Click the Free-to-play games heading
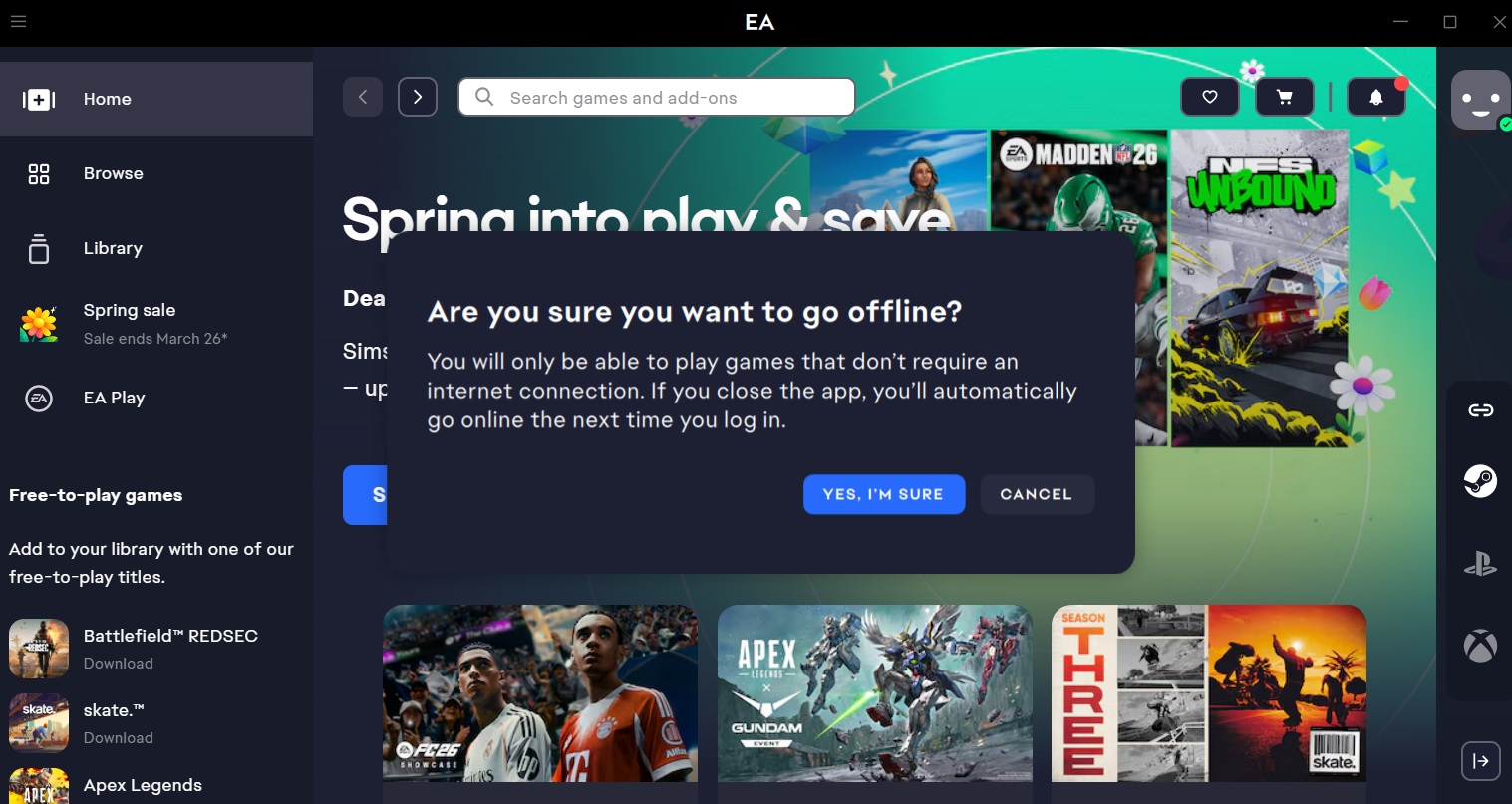The height and width of the screenshot is (804, 1512). tap(96, 495)
